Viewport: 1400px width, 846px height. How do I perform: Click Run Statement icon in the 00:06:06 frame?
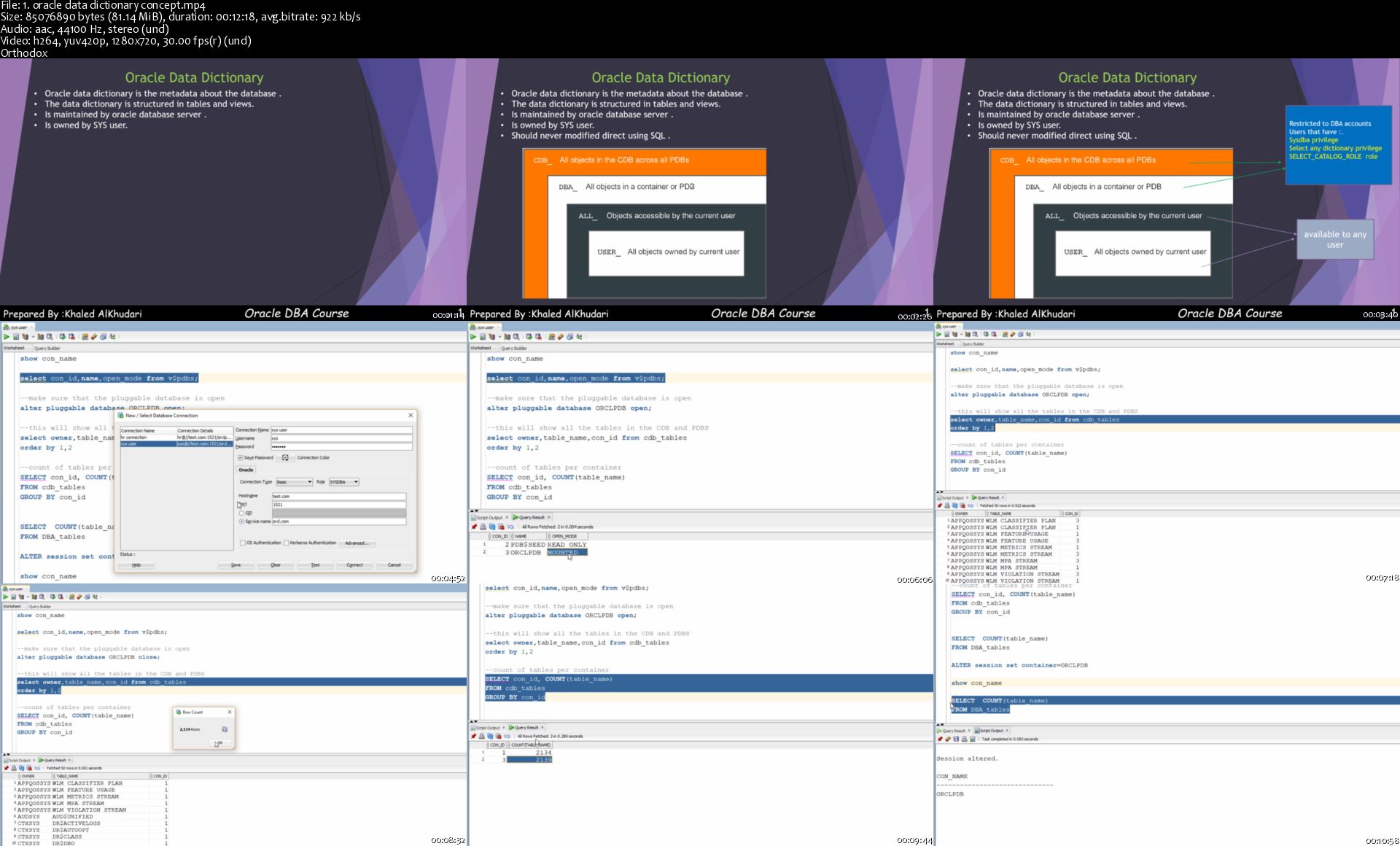pos(473,337)
